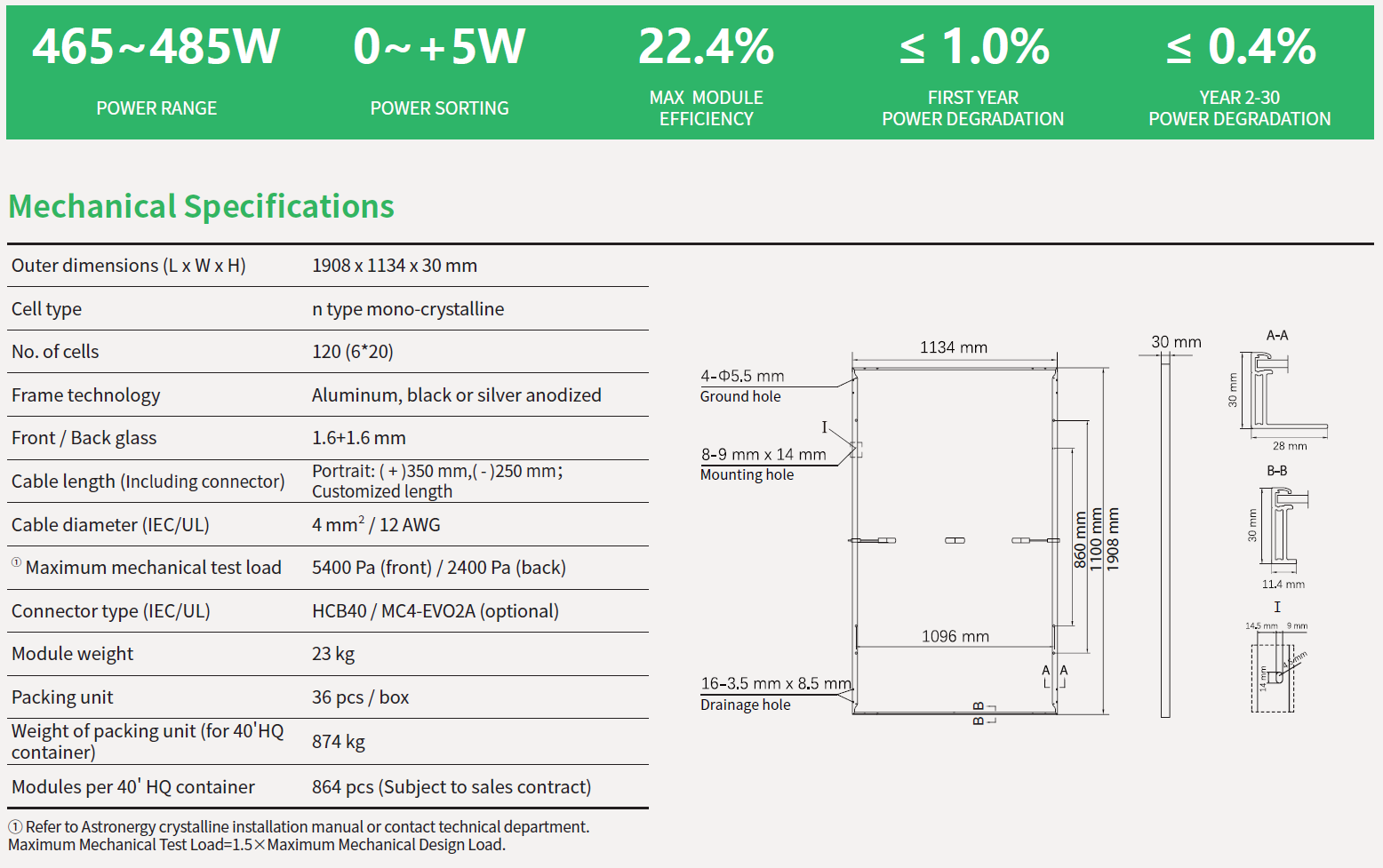Select the 'Front / Back glass' row label
The height and width of the screenshot is (868, 1383).
84,438
